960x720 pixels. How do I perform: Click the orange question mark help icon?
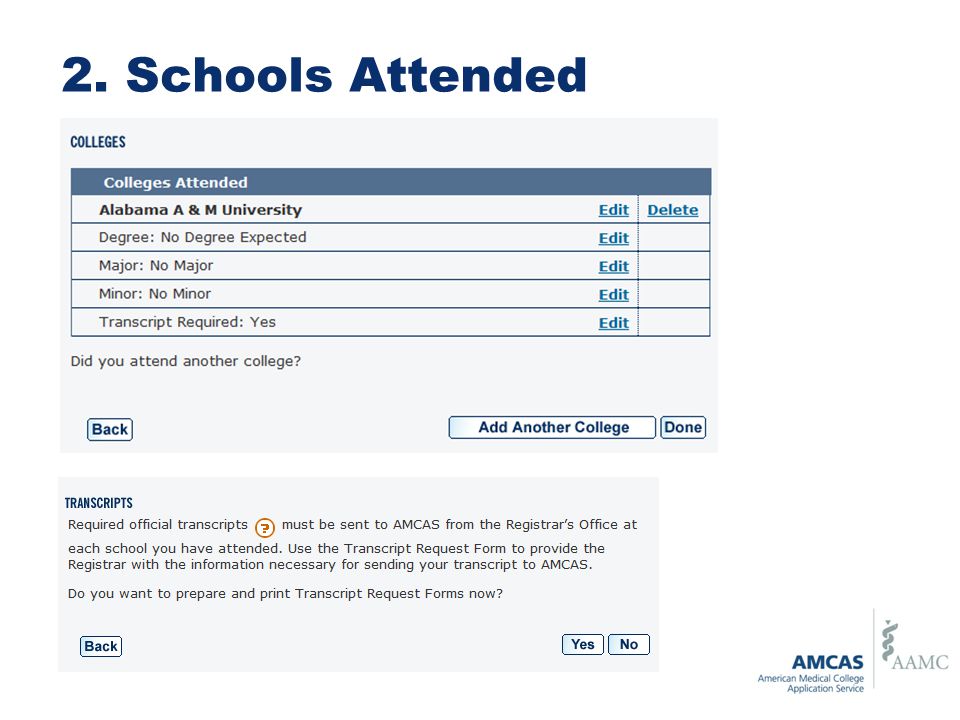264,527
